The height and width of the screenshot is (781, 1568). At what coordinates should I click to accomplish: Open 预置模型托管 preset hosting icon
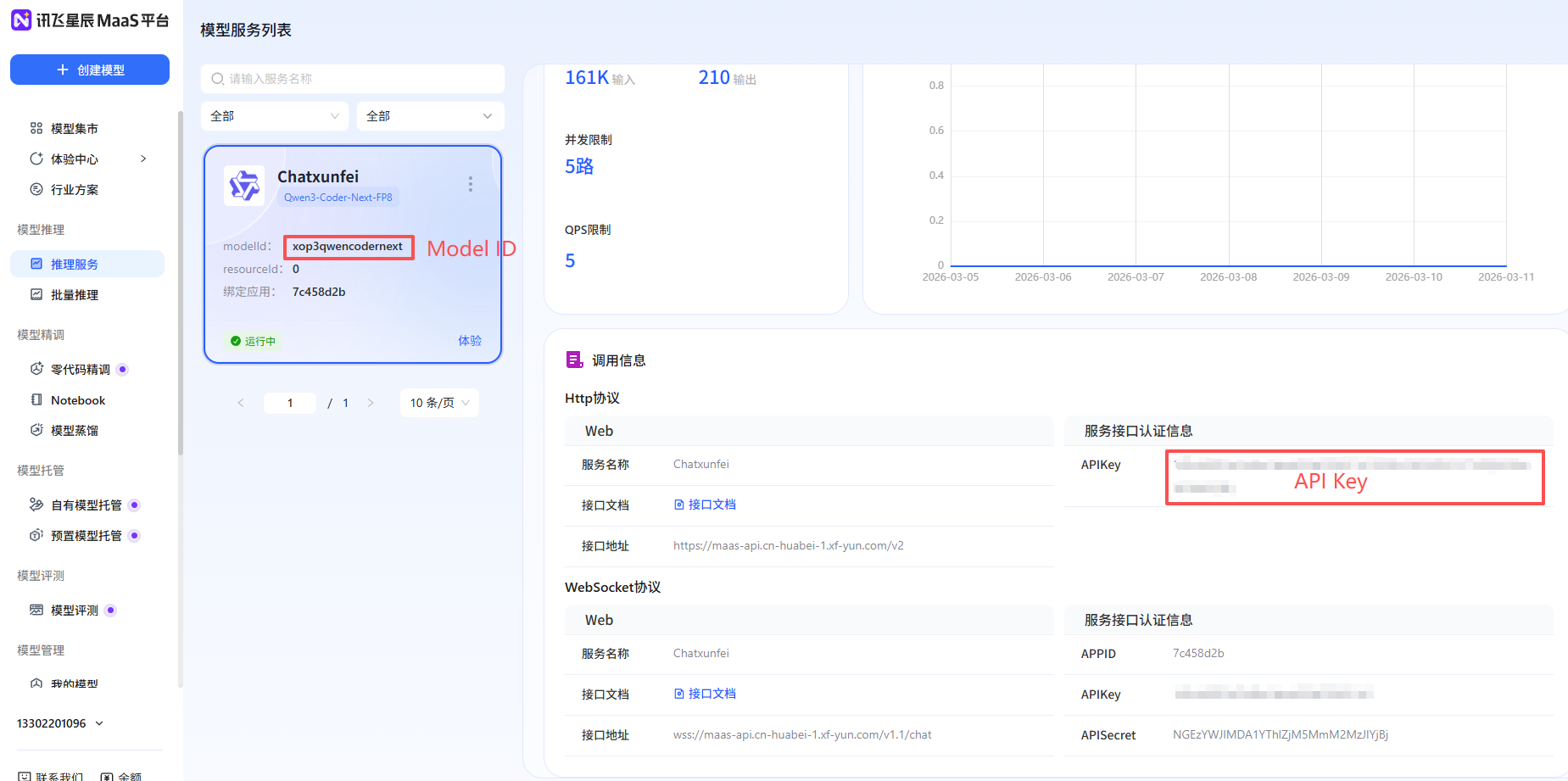36,535
